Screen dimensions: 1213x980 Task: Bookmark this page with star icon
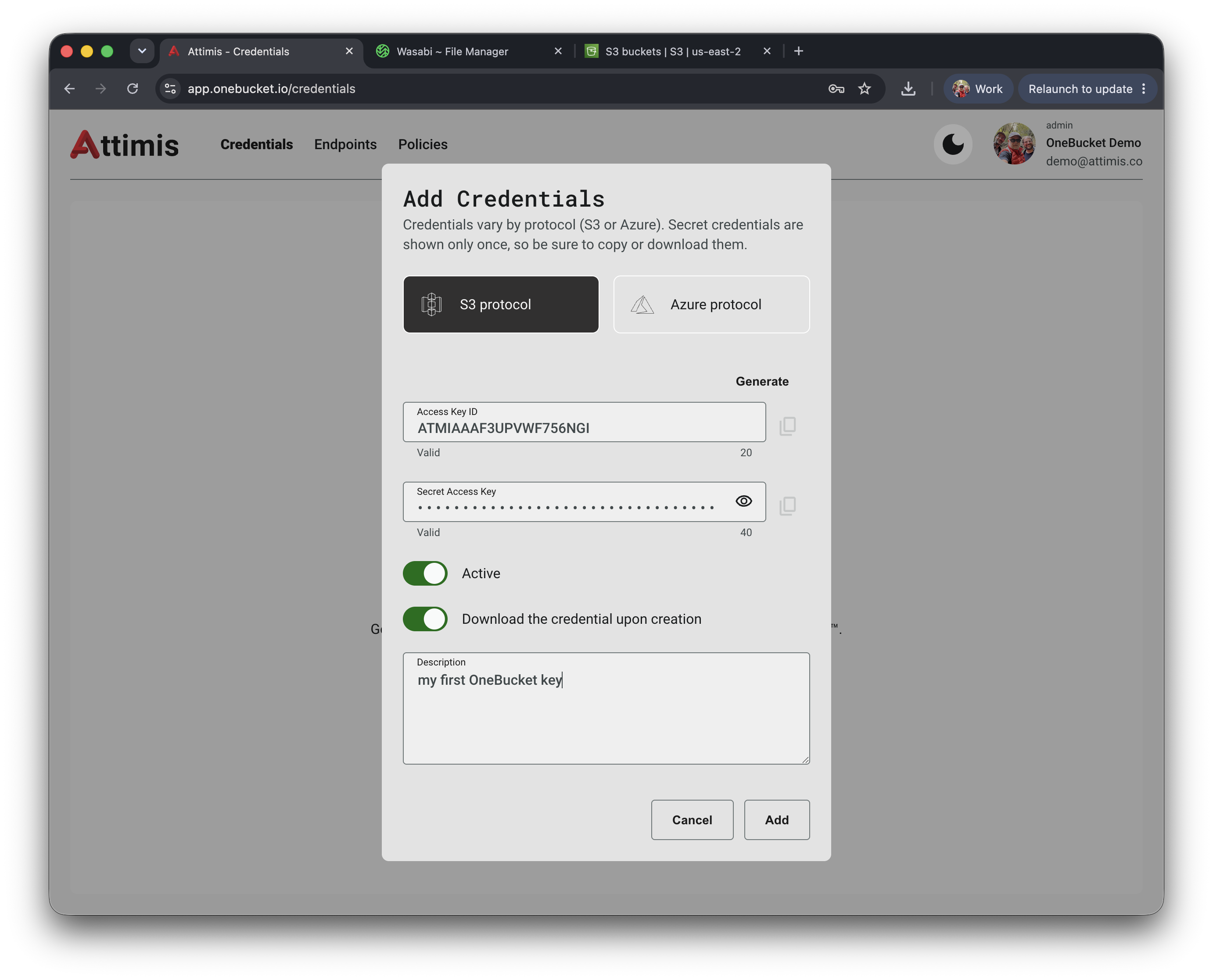tap(865, 89)
